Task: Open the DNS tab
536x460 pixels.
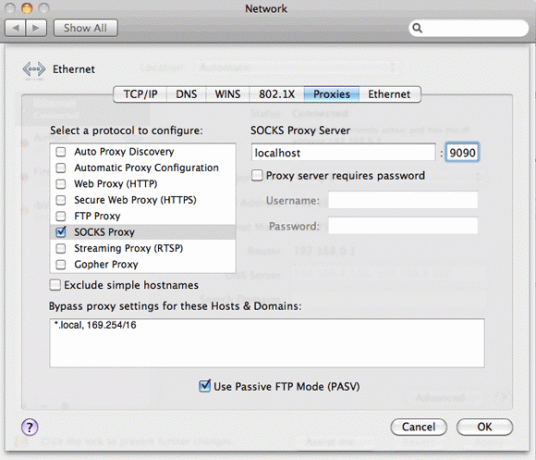Action: [x=186, y=94]
